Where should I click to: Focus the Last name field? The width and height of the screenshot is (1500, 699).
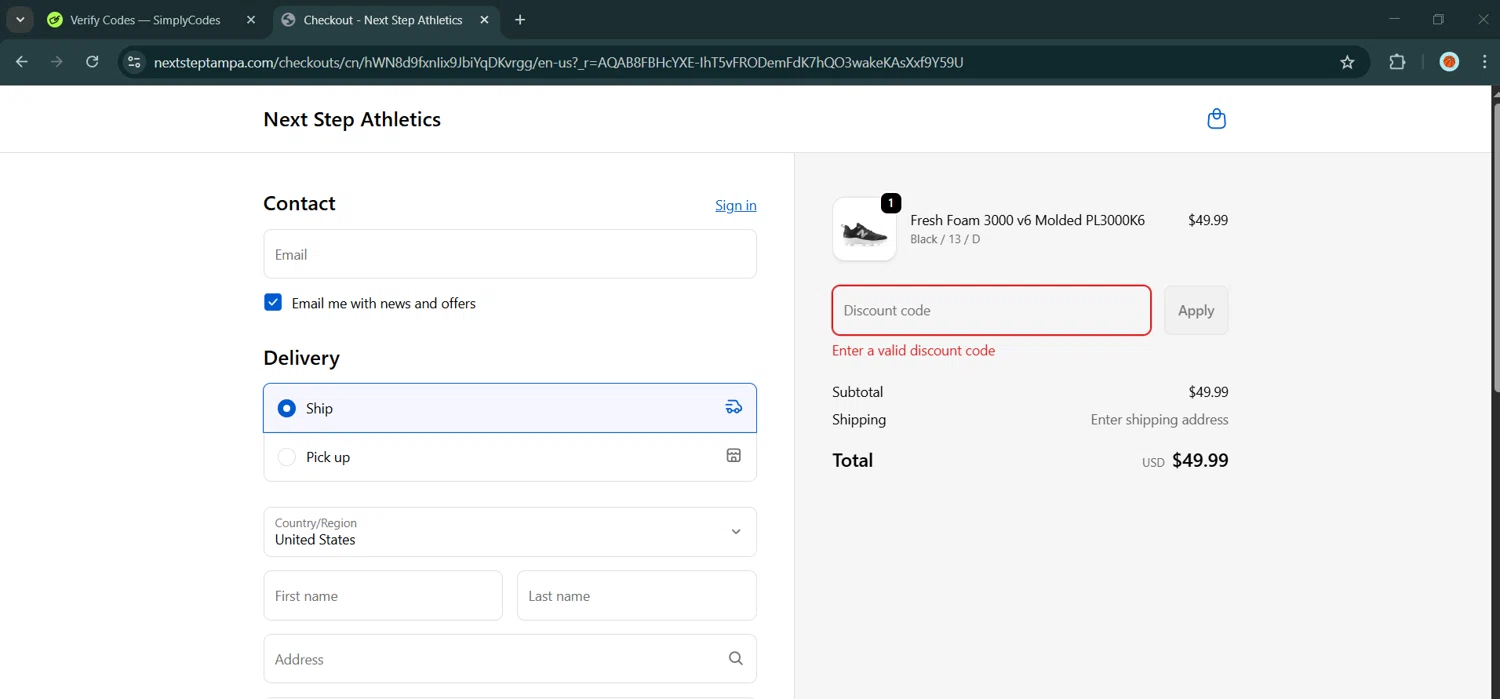coord(637,596)
